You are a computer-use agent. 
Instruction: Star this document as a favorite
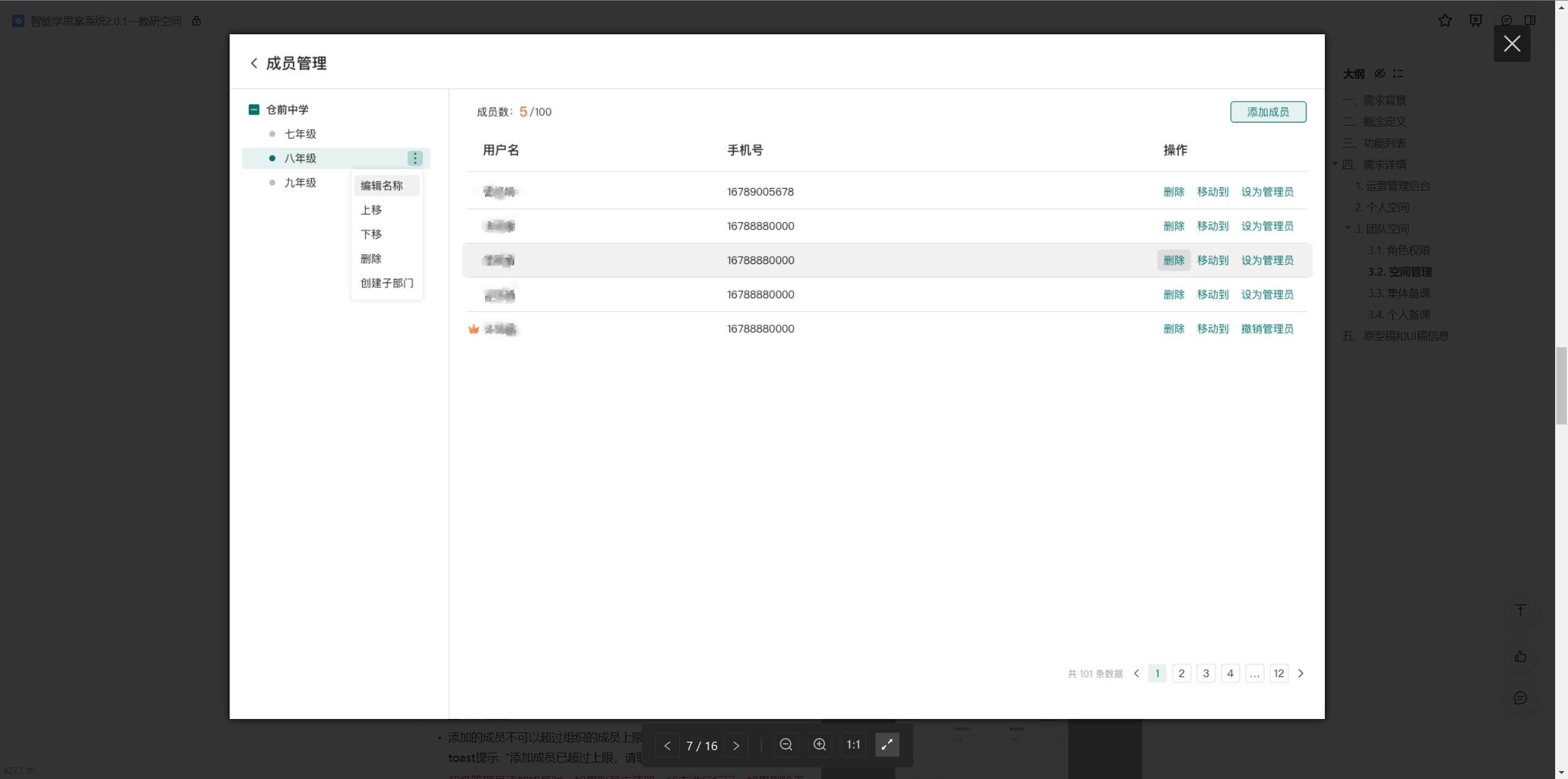1445,21
